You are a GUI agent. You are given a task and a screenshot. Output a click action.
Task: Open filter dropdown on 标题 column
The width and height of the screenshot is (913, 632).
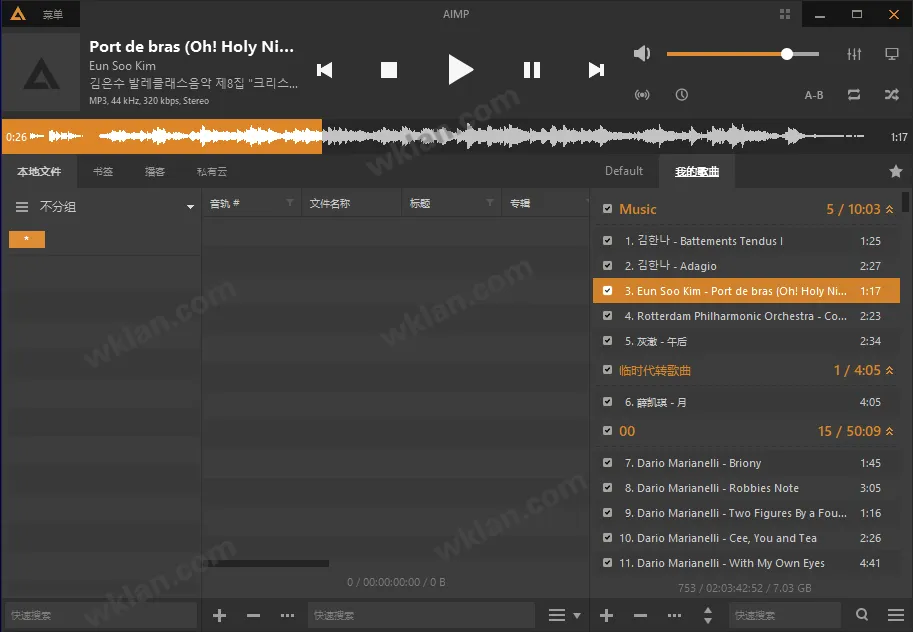point(490,203)
